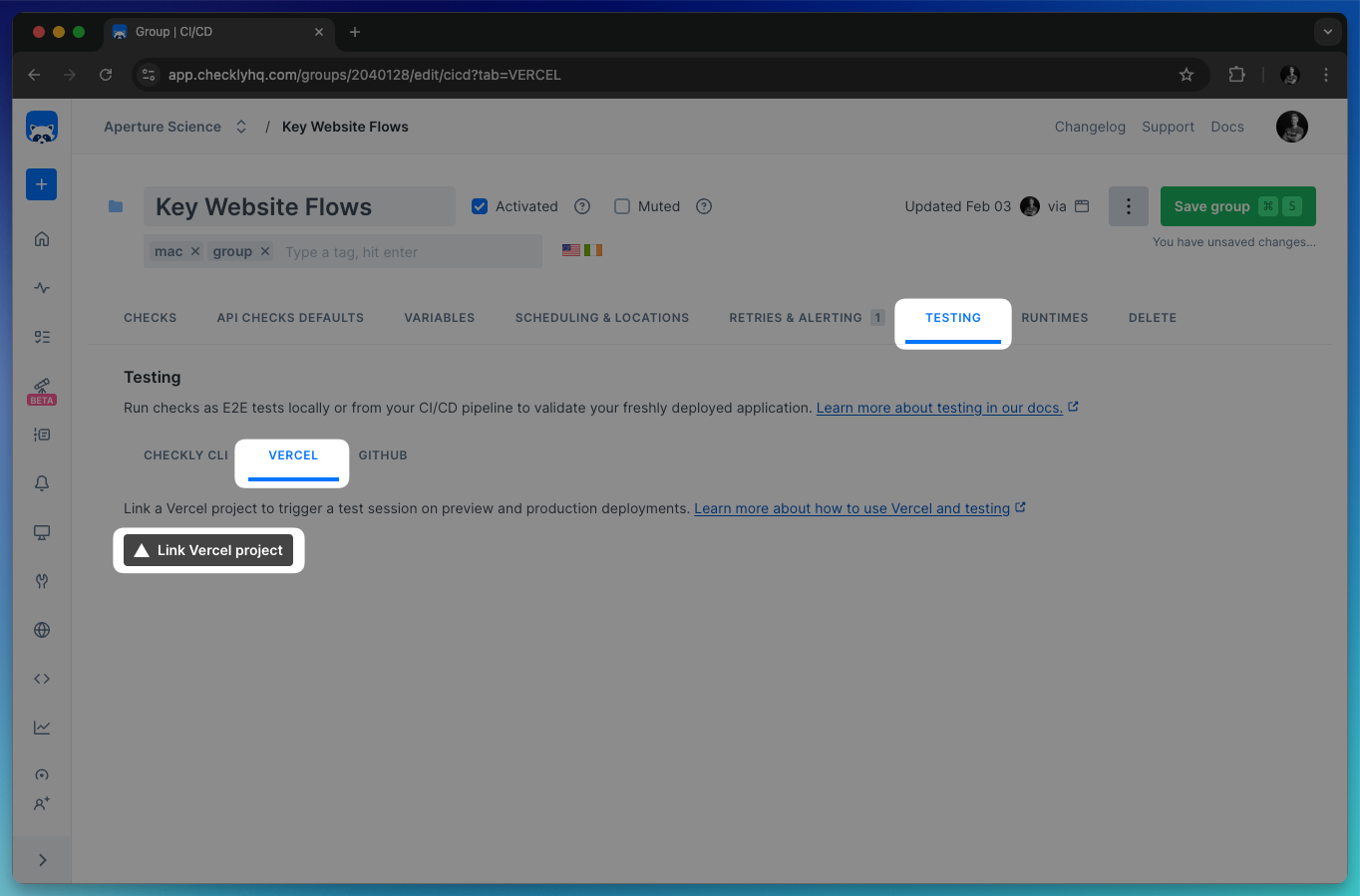
Task: Open the maintenance windows wrench icon
Action: (x=41, y=581)
